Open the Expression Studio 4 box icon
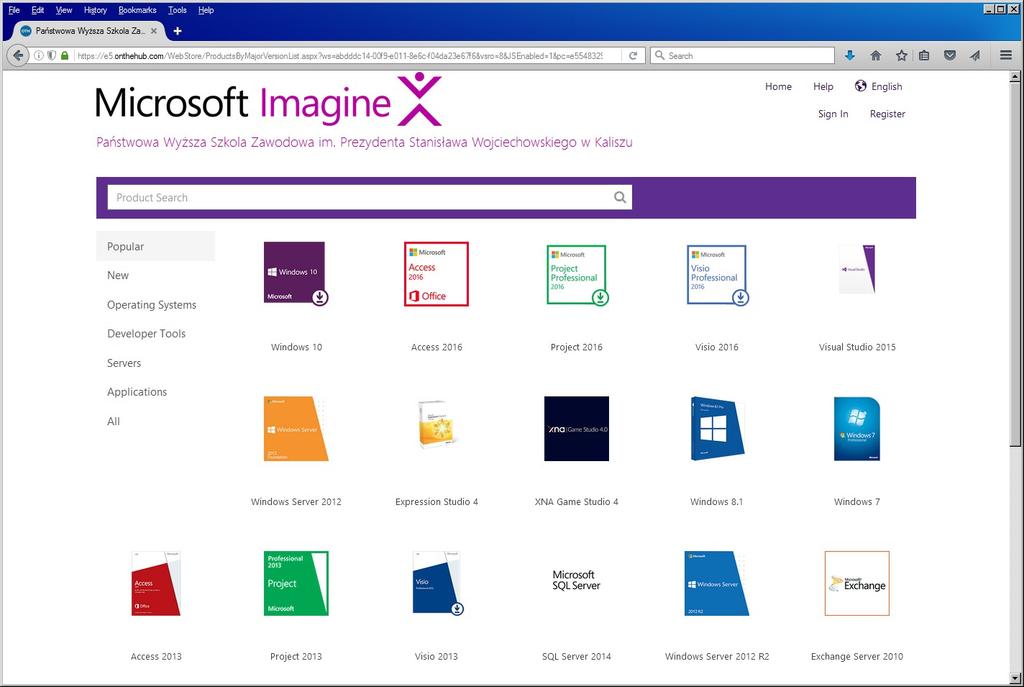The width and height of the screenshot is (1024, 687). coord(439,423)
